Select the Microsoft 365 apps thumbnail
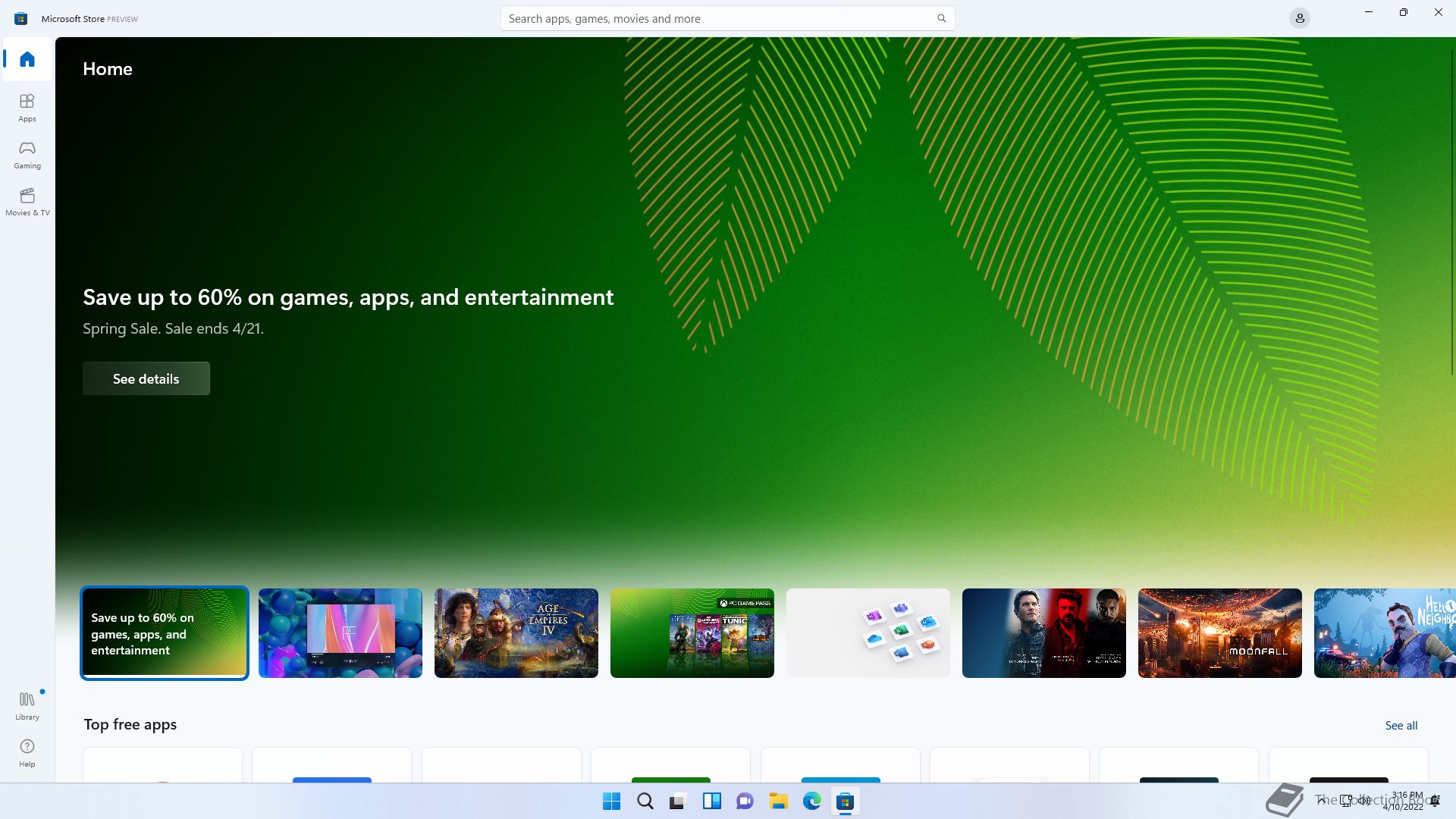The height and width of the screenshot is (819, 1456). click(x=868, y=632)
